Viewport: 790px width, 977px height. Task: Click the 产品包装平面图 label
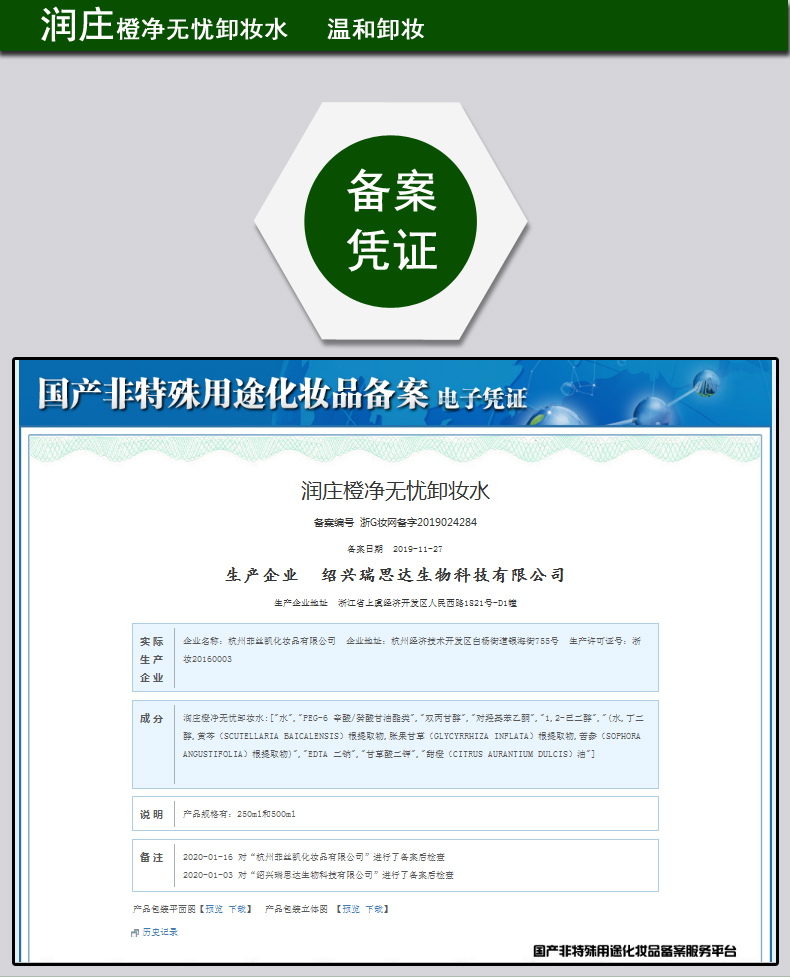click(x=164, y=909)
